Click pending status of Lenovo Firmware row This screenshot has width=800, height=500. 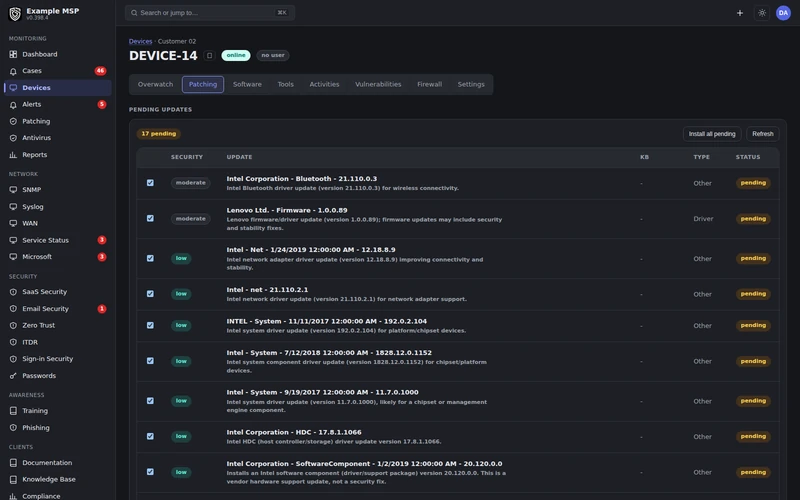753,218
